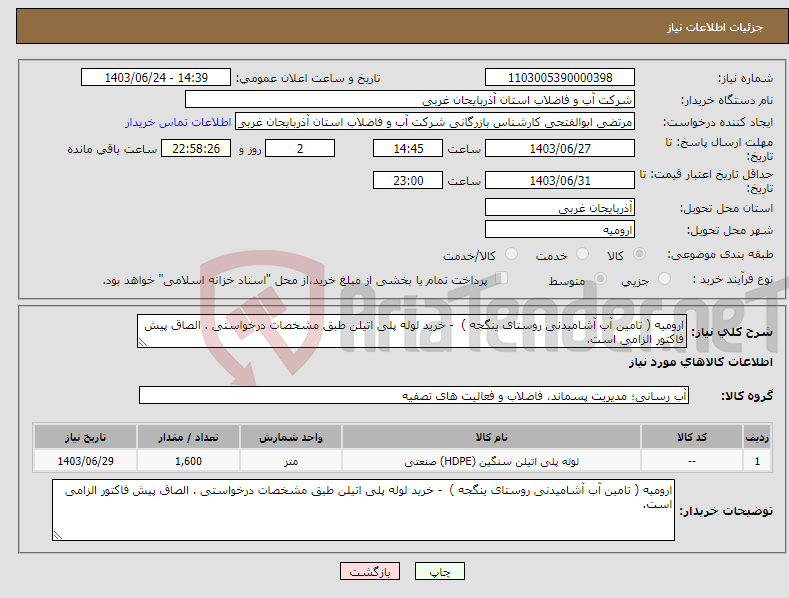Click the remaining days field showing 2
The width and height of the screenshot is (789, 598).
click(300, 148)
